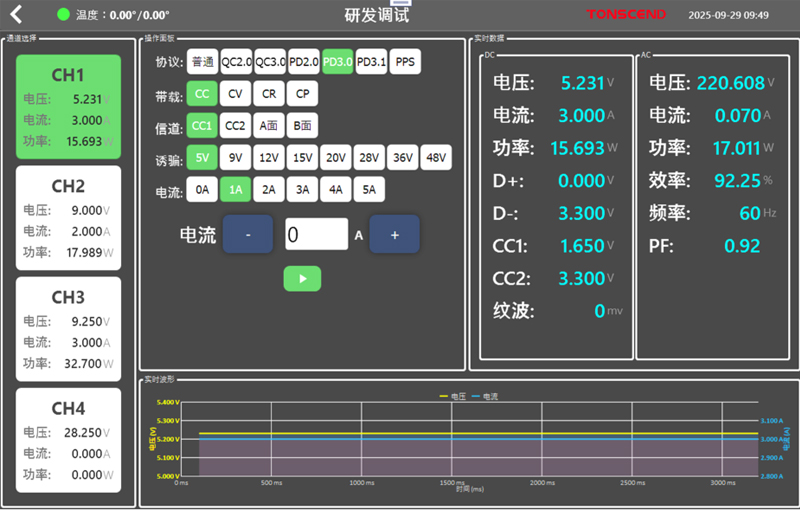Click the green temperature status indicator
The width and height of the screenshot is (800, 510).
pos(64,15)
